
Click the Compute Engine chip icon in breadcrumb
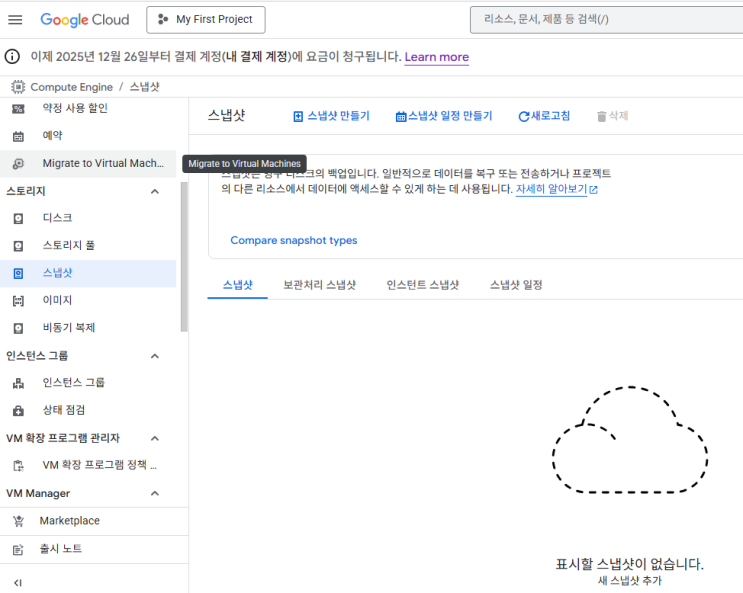pos(18,87)
